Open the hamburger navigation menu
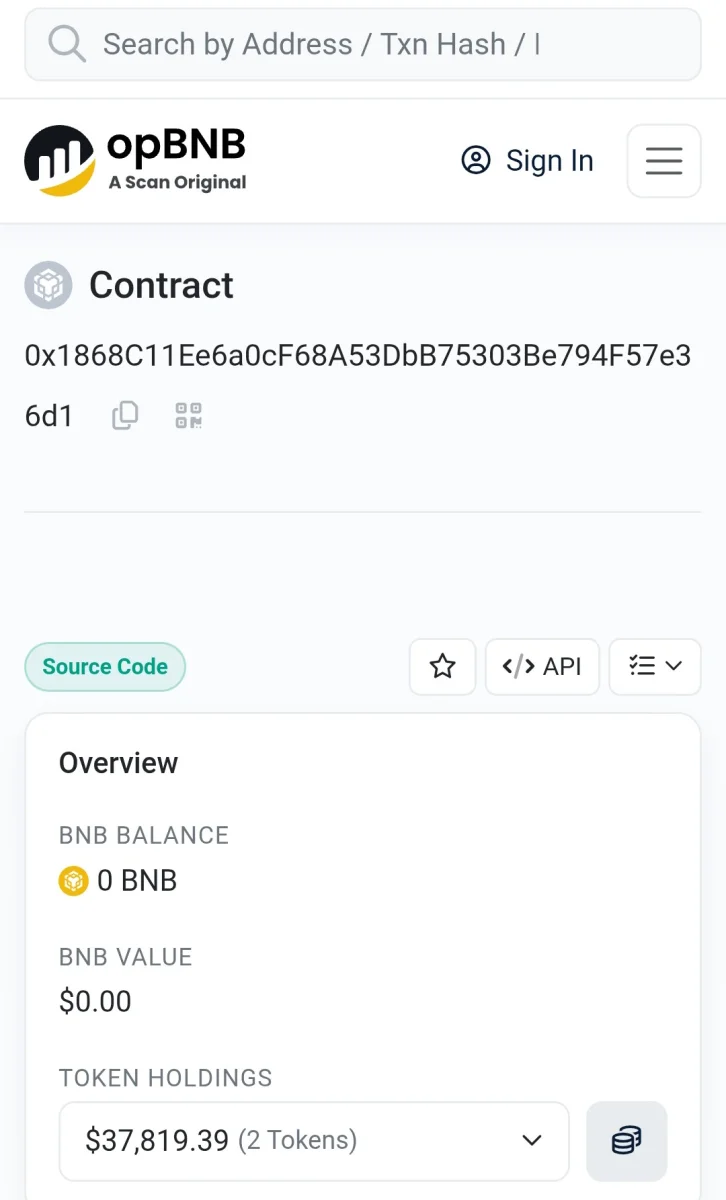 tap(664, 161)
